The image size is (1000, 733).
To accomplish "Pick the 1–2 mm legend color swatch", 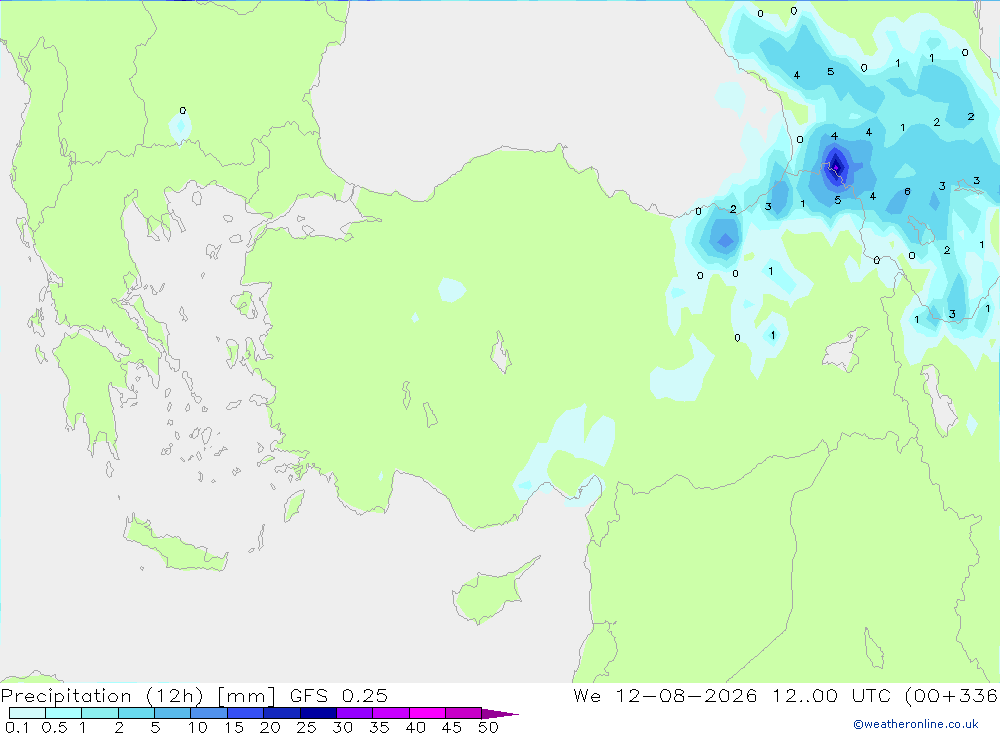I will pos(100,713).
